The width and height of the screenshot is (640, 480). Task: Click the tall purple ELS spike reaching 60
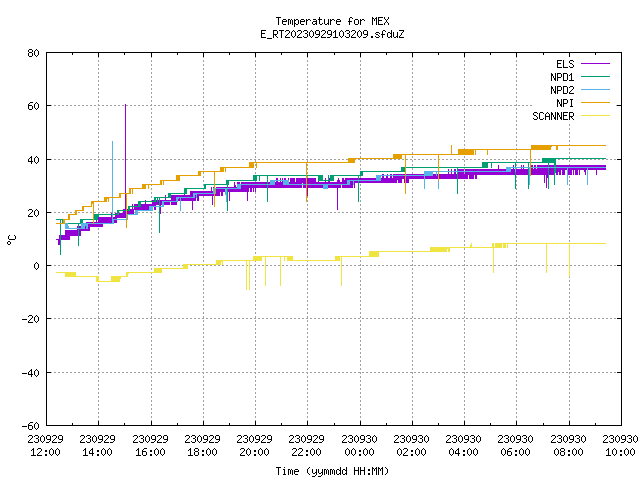coord(125,155)
